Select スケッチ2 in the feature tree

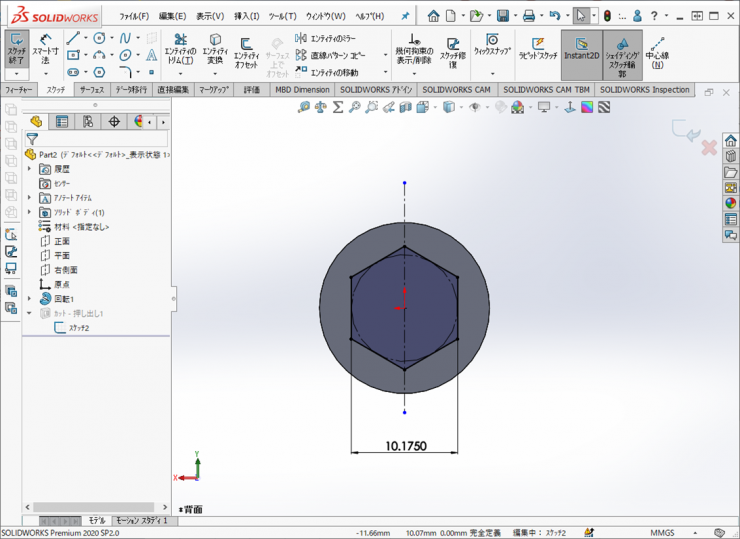point(79,328)
